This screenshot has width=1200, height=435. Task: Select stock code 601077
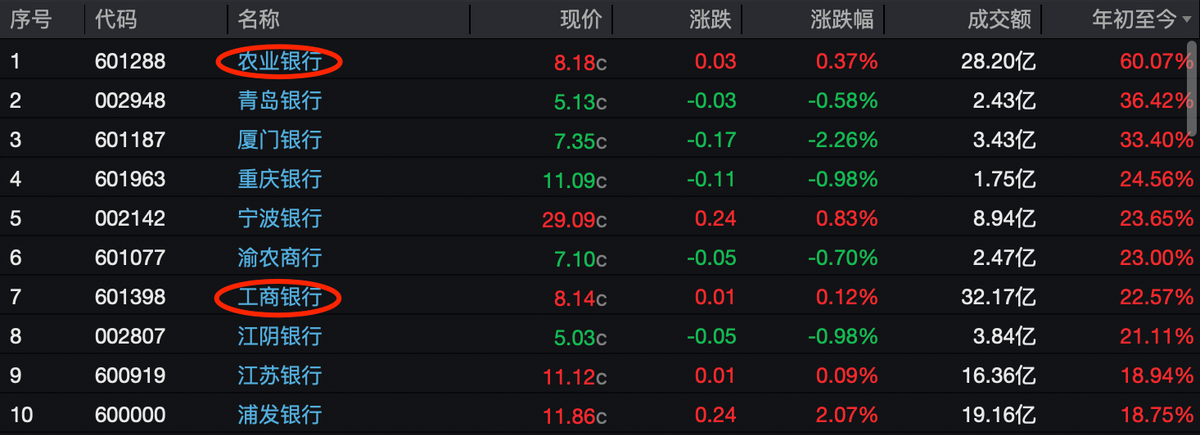pos(130,257)
